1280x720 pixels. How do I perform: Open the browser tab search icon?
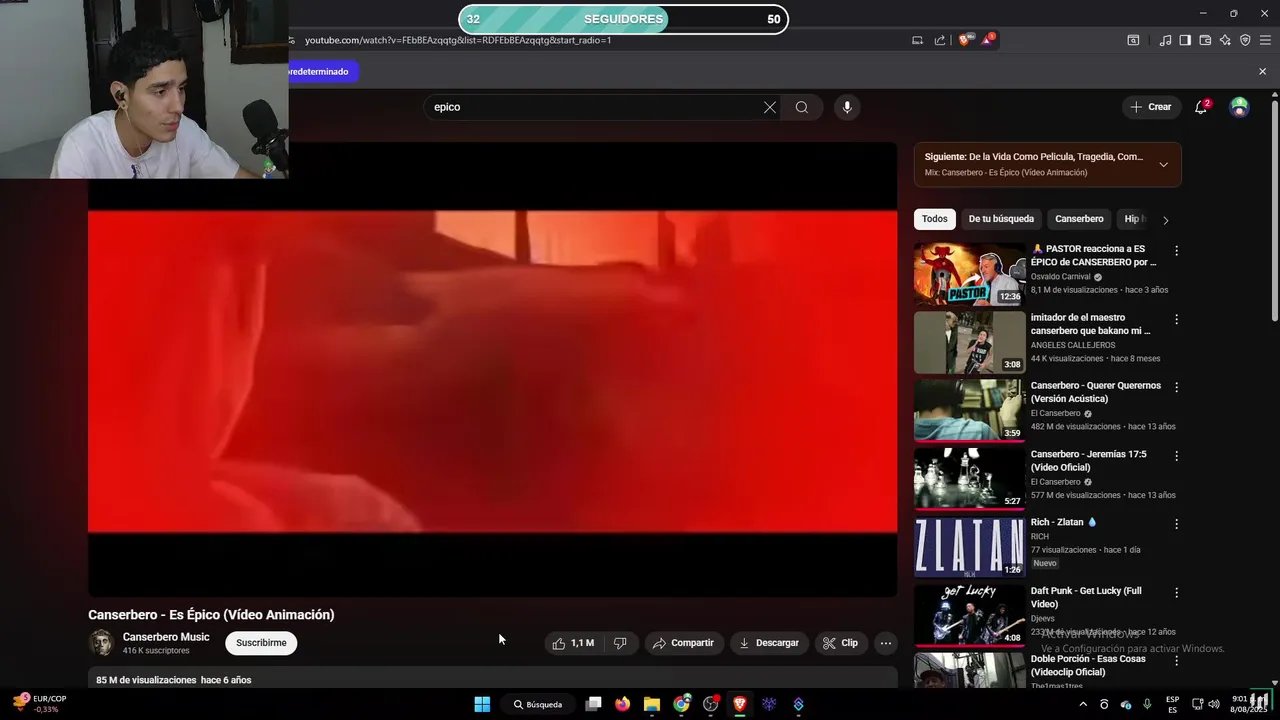pos(1133,40)
